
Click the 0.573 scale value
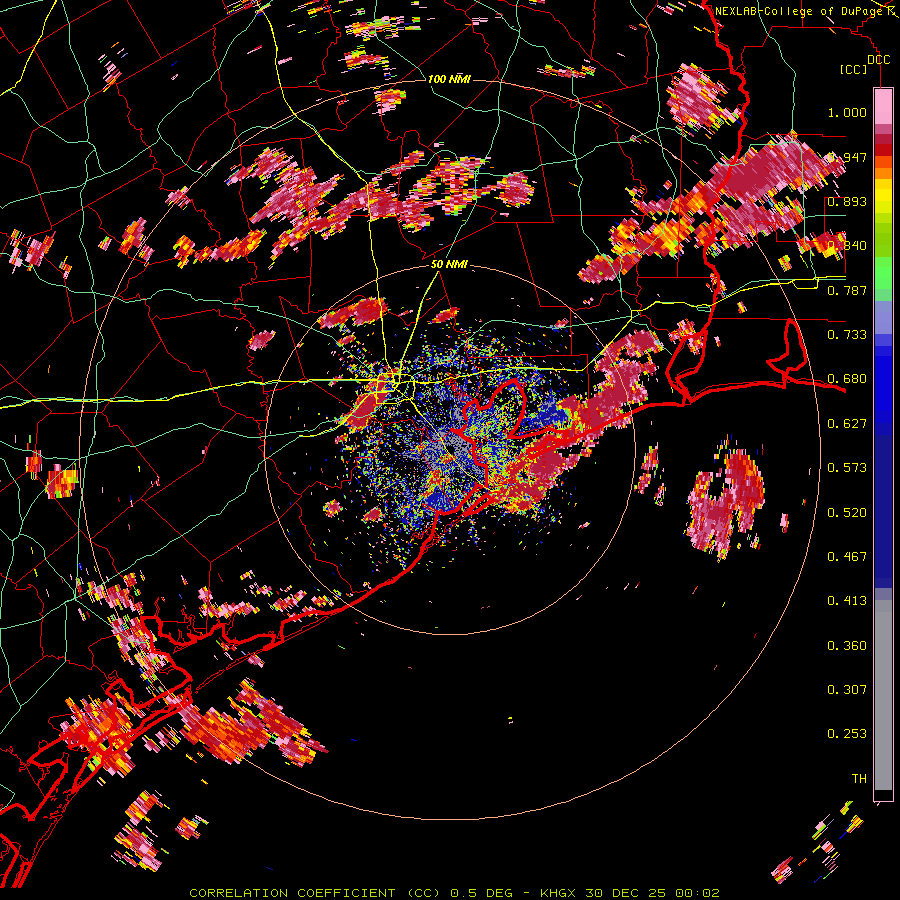[847, 468]
